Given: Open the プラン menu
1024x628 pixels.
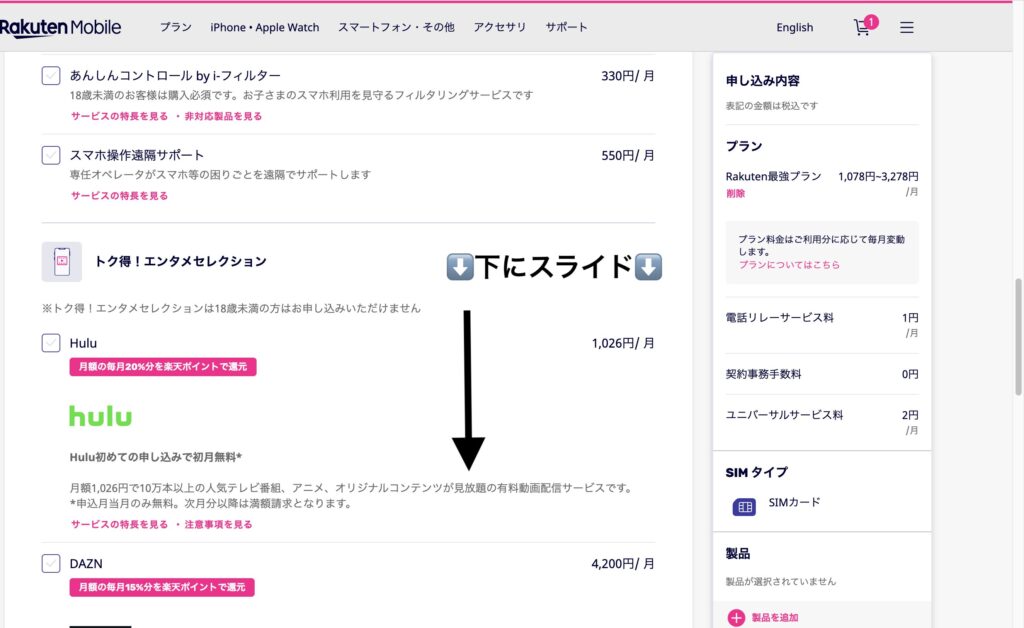Looking at the screenshot, I should [176, 27].
